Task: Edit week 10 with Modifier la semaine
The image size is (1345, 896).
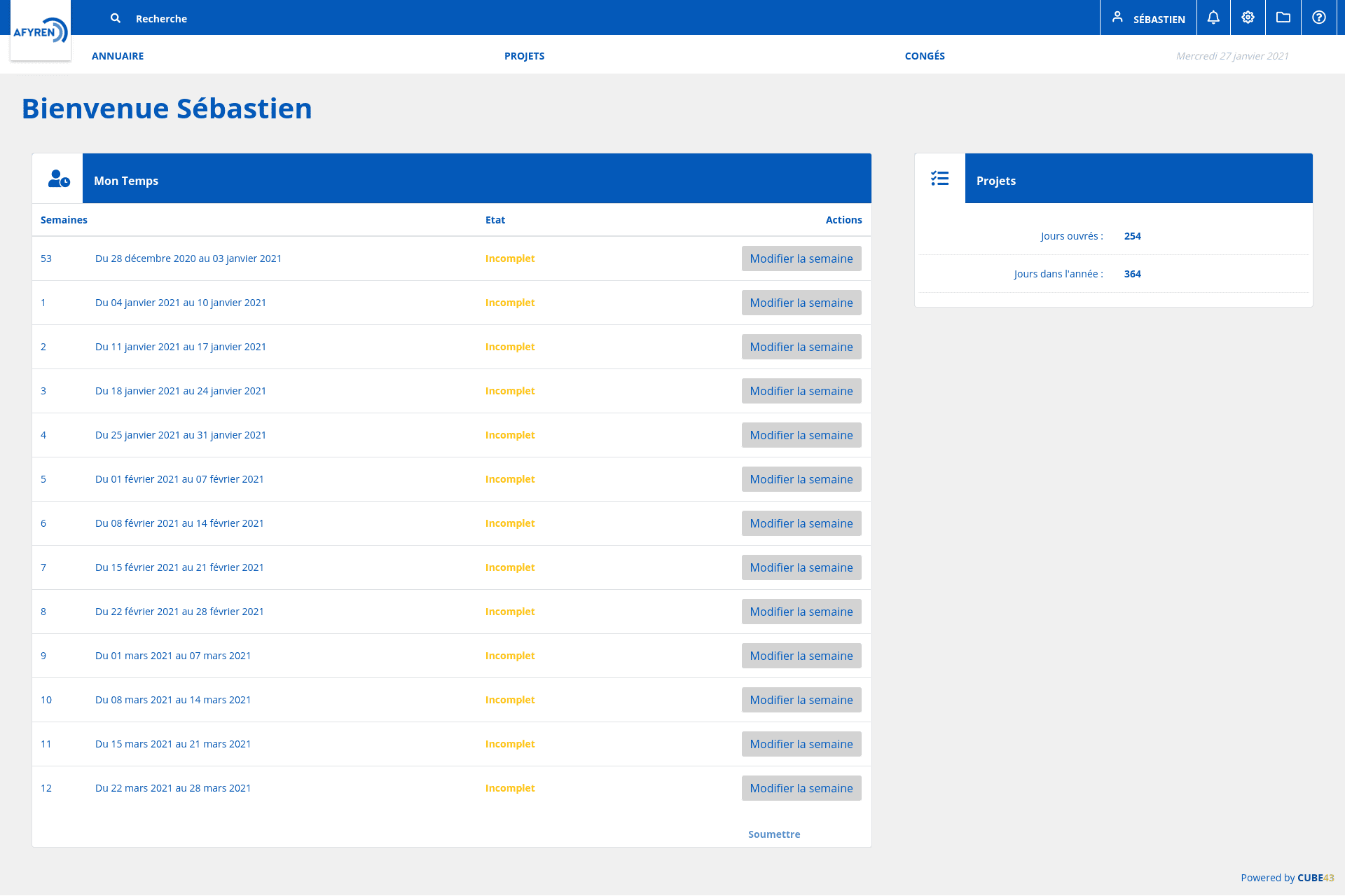Action: pos(801,700)
